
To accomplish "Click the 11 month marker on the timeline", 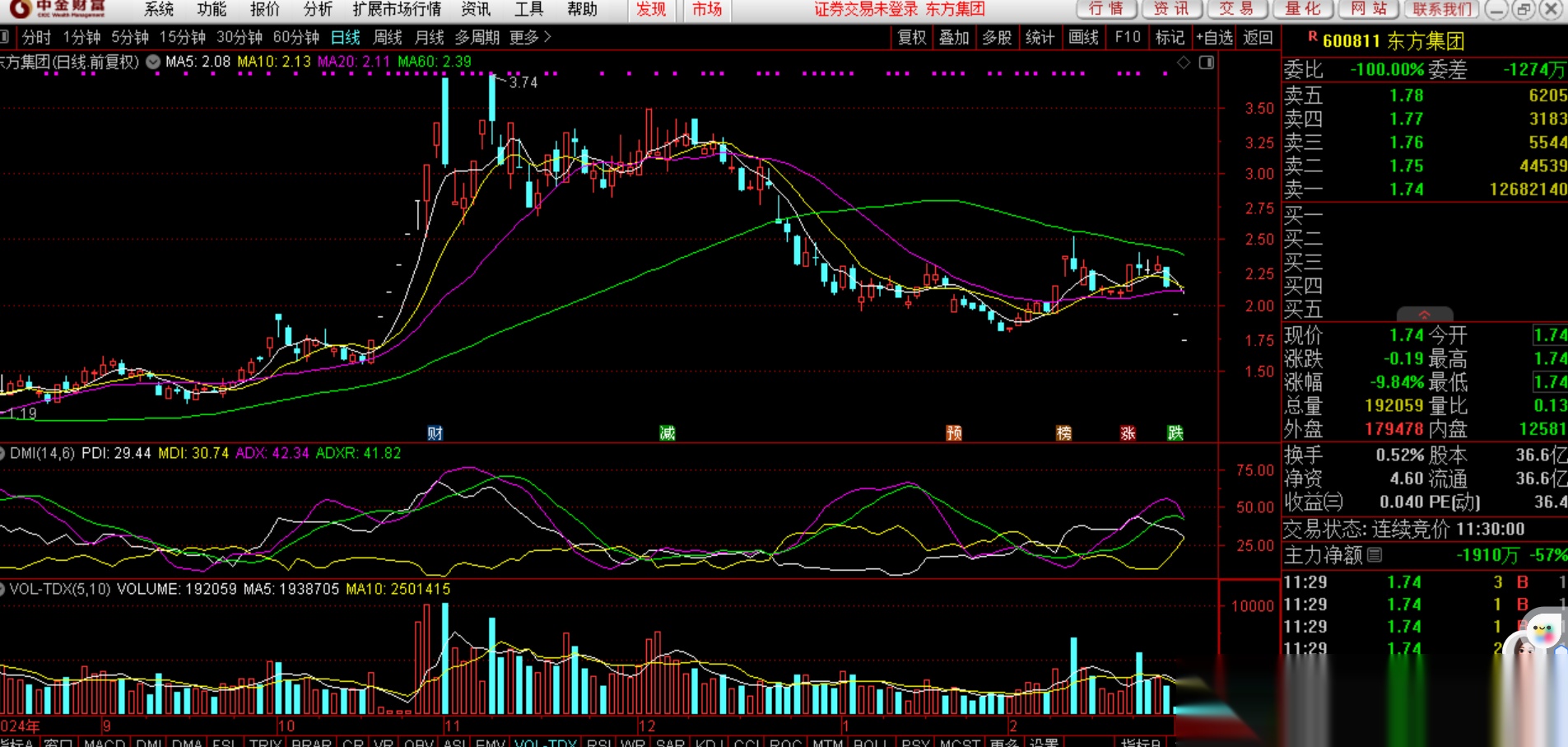I will [x=452, y=726].
